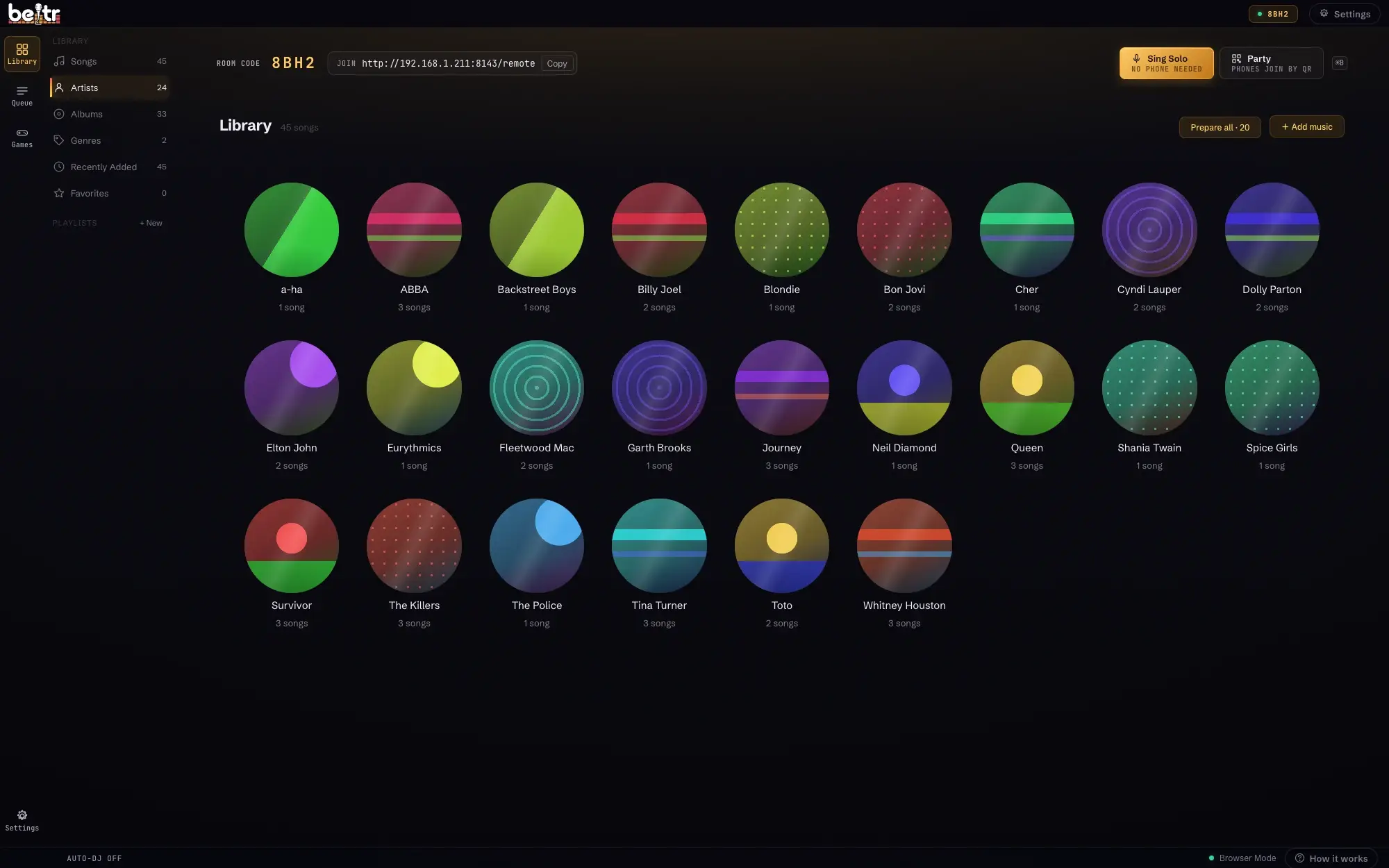
Task: Open Fleetwood Mac artist avatar
Action: [x=537, y=387]
